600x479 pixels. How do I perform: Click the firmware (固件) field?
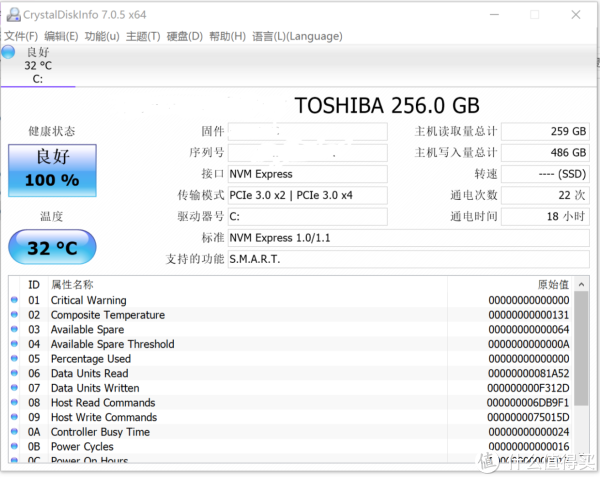308,131
